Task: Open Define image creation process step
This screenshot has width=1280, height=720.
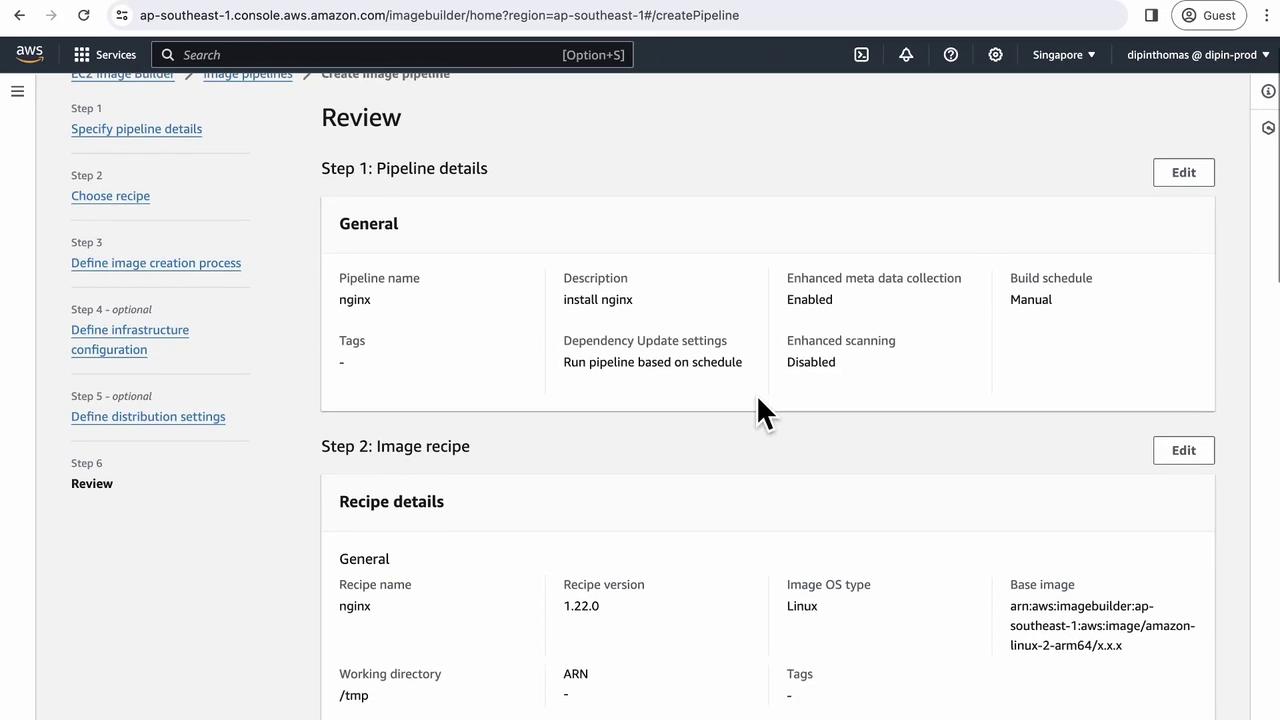Action: click(156, 263)
